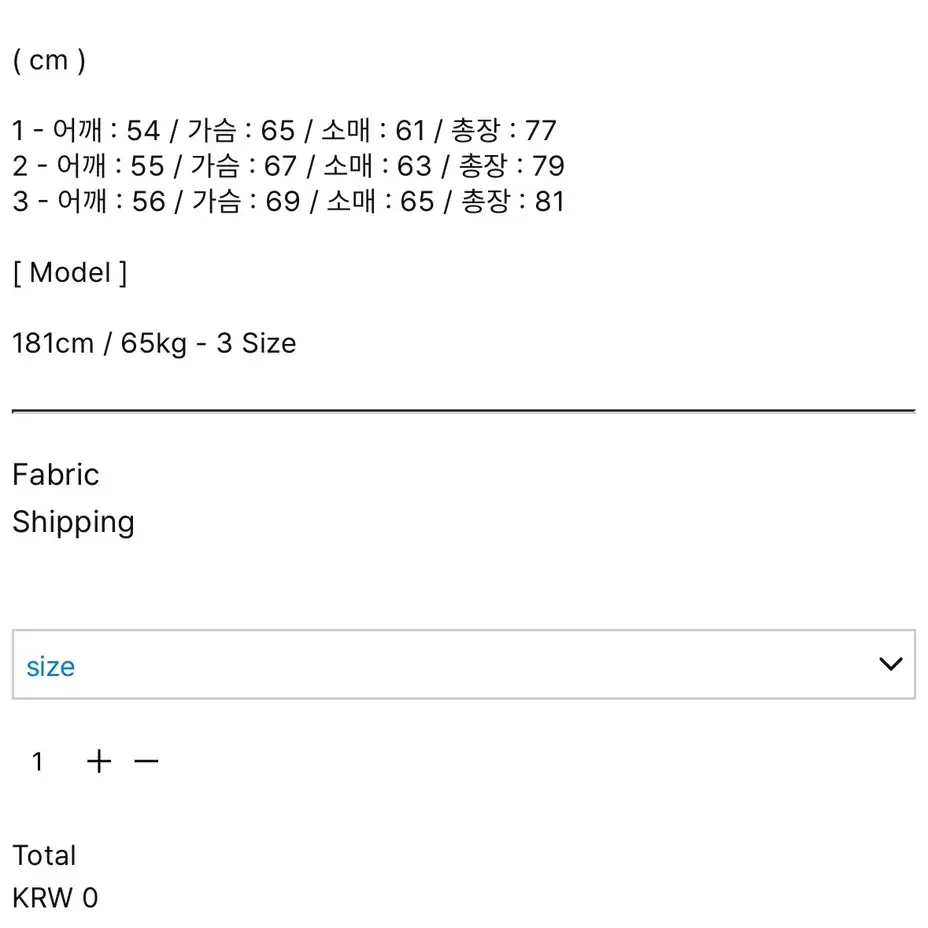This screenshot has height=928, width=928.
Task: Click 총장 : 79 in size 2 row
Action: tap(512, 166)
